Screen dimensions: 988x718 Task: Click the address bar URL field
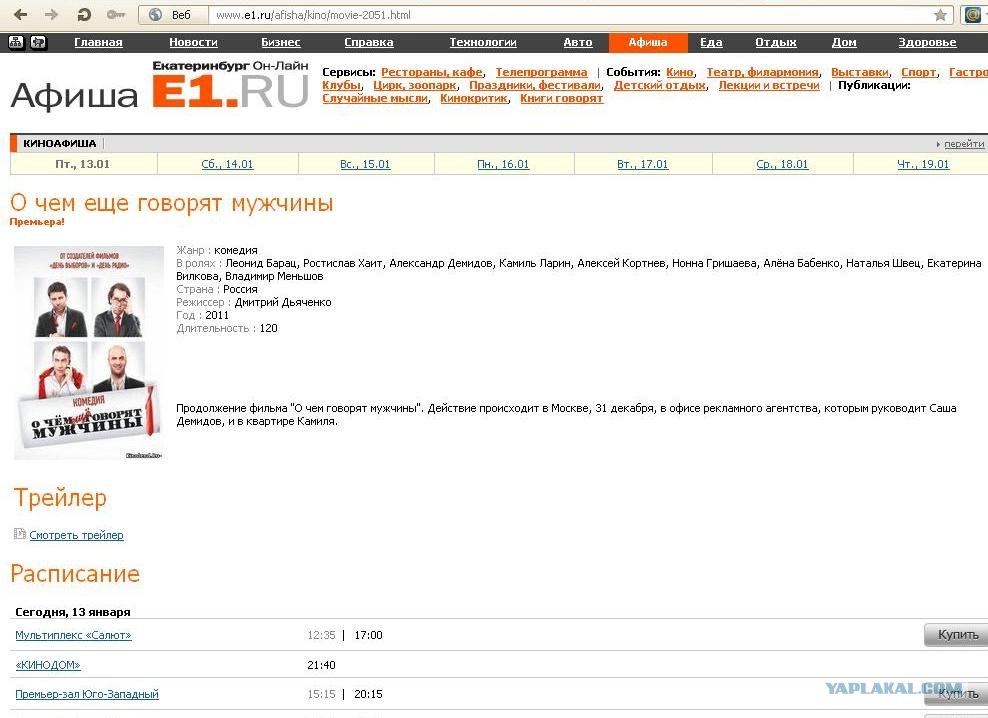click(570, 15)
